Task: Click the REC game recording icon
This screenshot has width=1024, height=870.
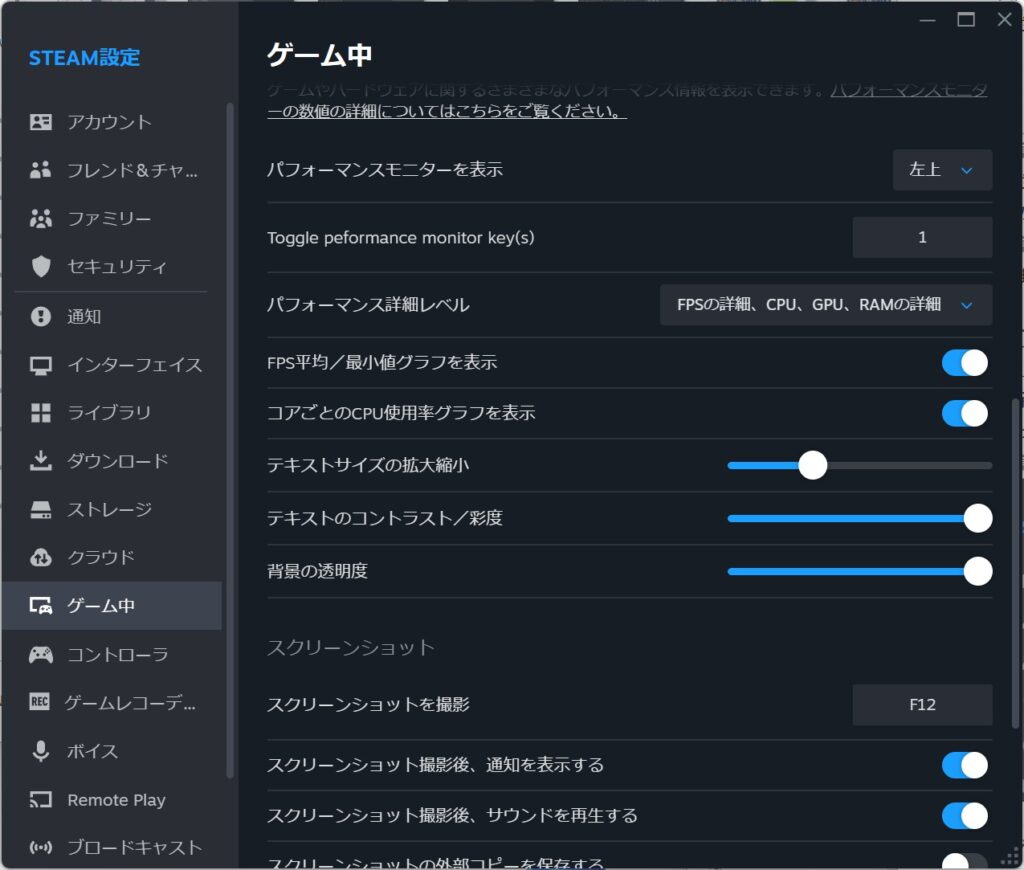Action: 40,702
